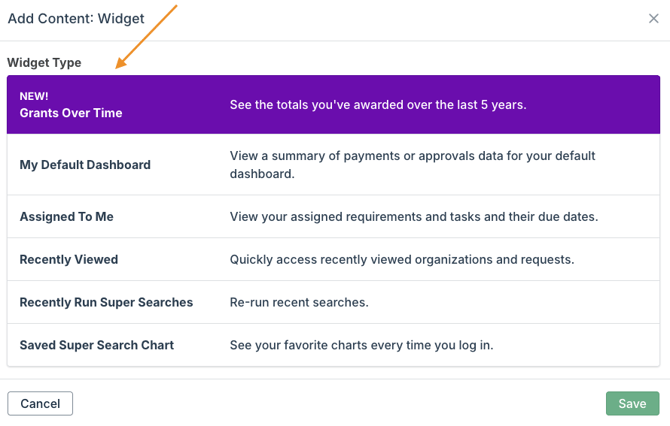Viewport: 670px width, 426px height.
Task: Click the 'Re-run recent searches' description
Action: pos(299,302)
